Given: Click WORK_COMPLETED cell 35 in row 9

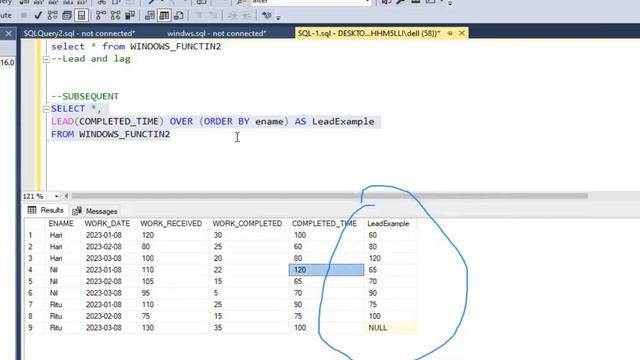Looking at the screenshot, I should (x=249, y=328).
